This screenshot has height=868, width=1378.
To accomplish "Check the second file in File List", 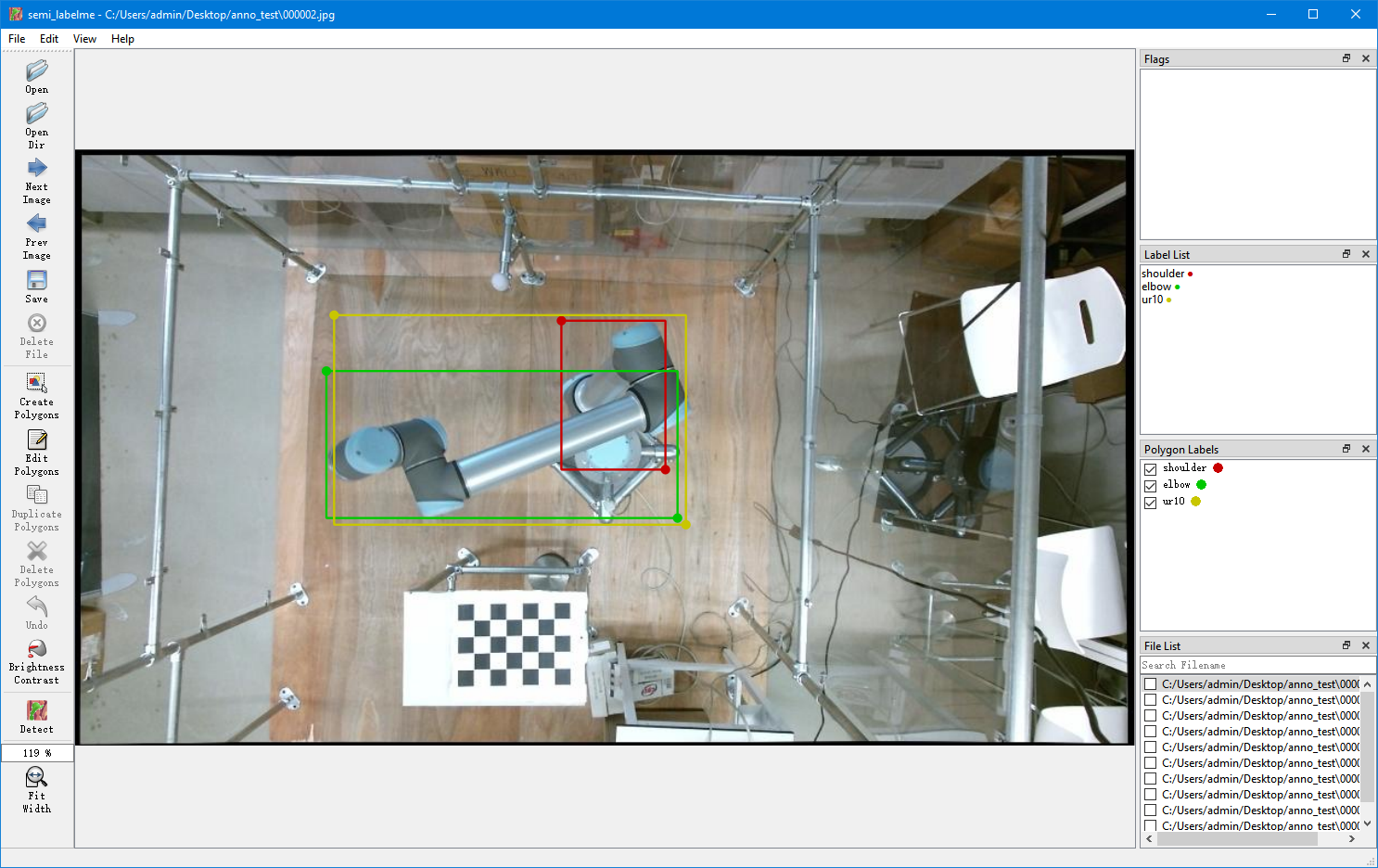I will [x=1151, y=700].
